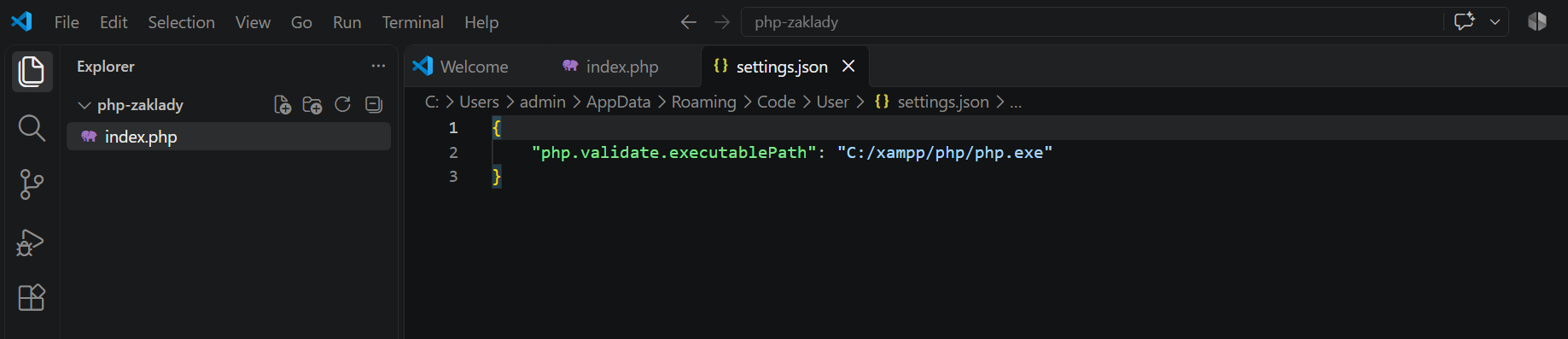Open Explorer views and more actions menu
Screen dimensions: 1568x339
click(x=378, y=66)
